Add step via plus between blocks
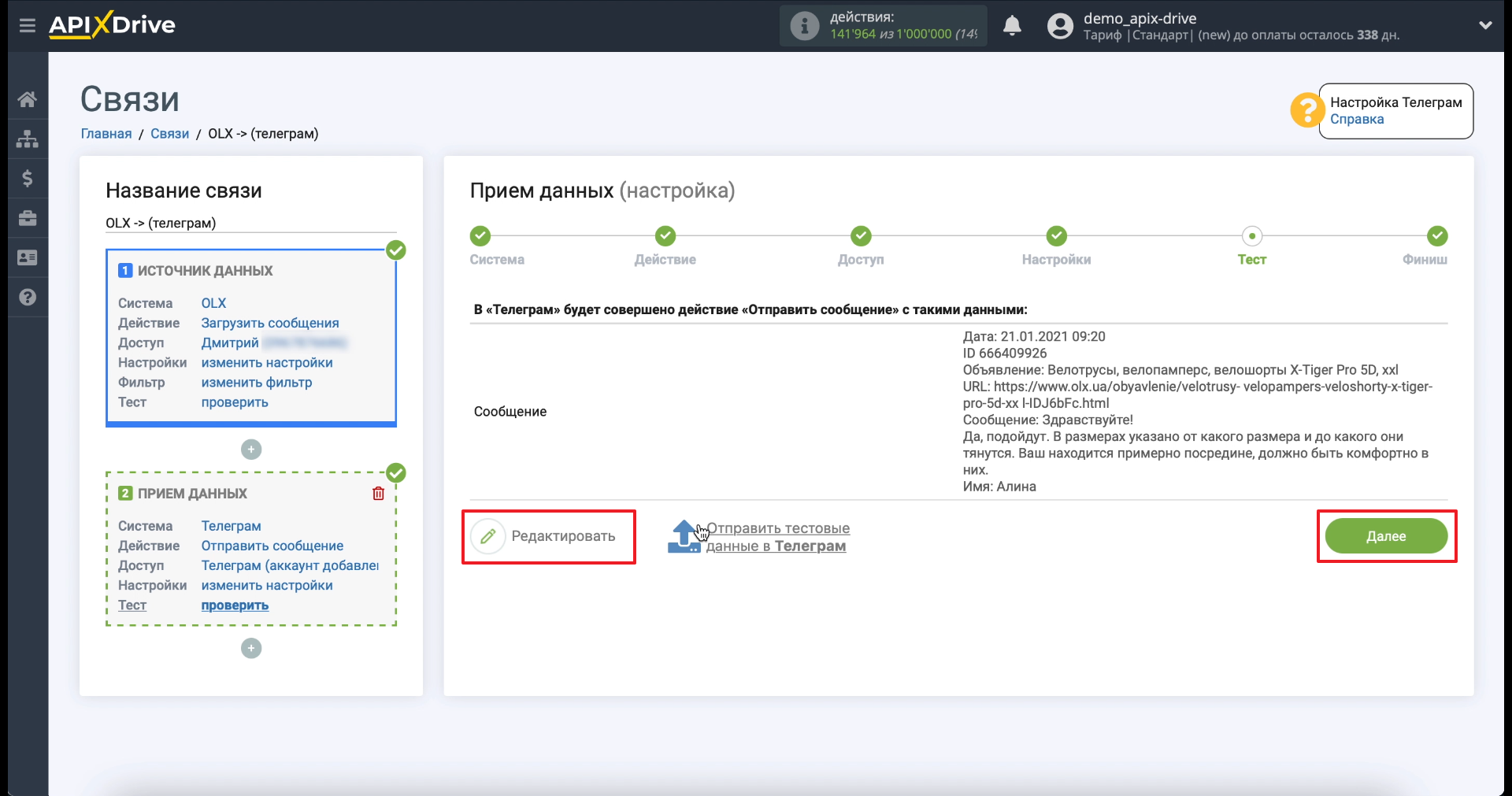This screenshot has height=796, width=1512. 251,450
